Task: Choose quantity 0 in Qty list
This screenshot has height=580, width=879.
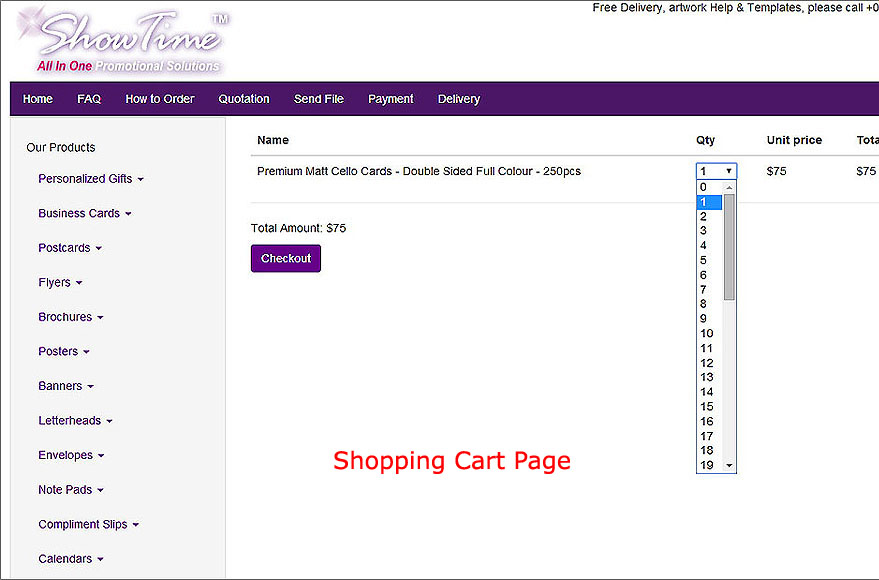Action: (710, 187)
